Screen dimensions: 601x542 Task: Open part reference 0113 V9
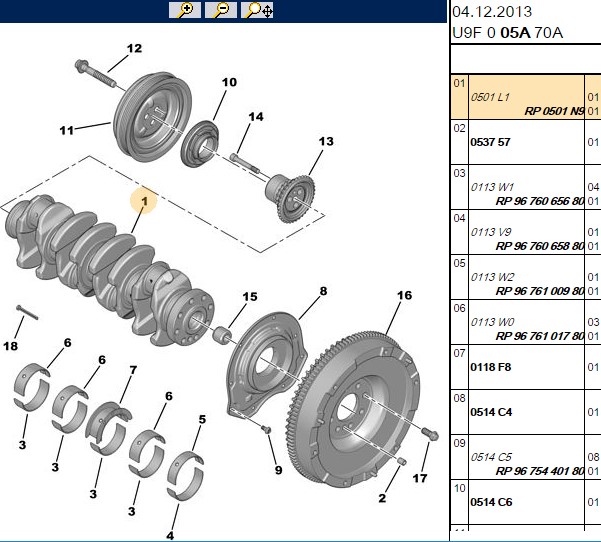click(491, 232)
